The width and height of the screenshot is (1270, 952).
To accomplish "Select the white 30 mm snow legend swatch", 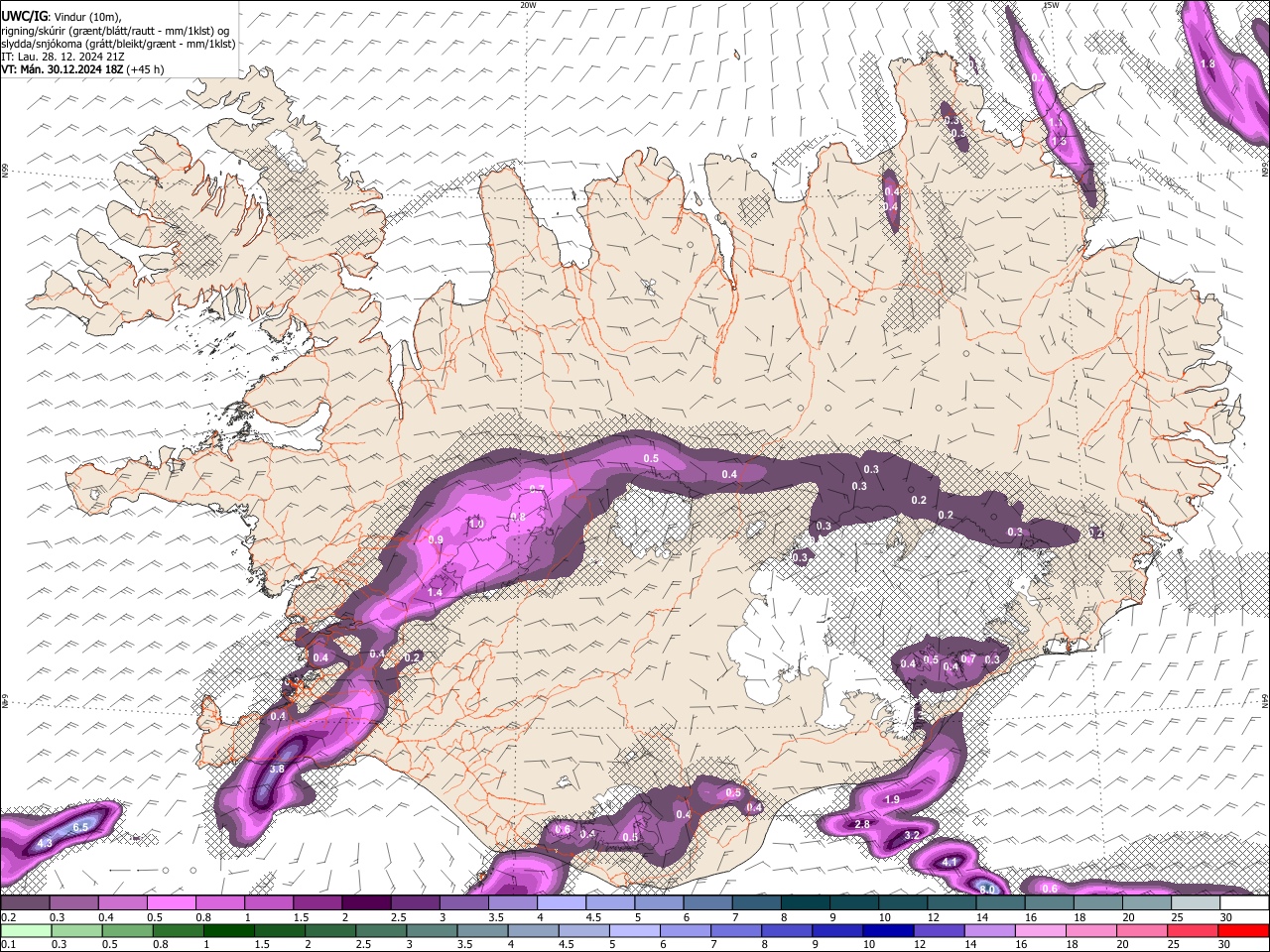I will coord(1245,902).
